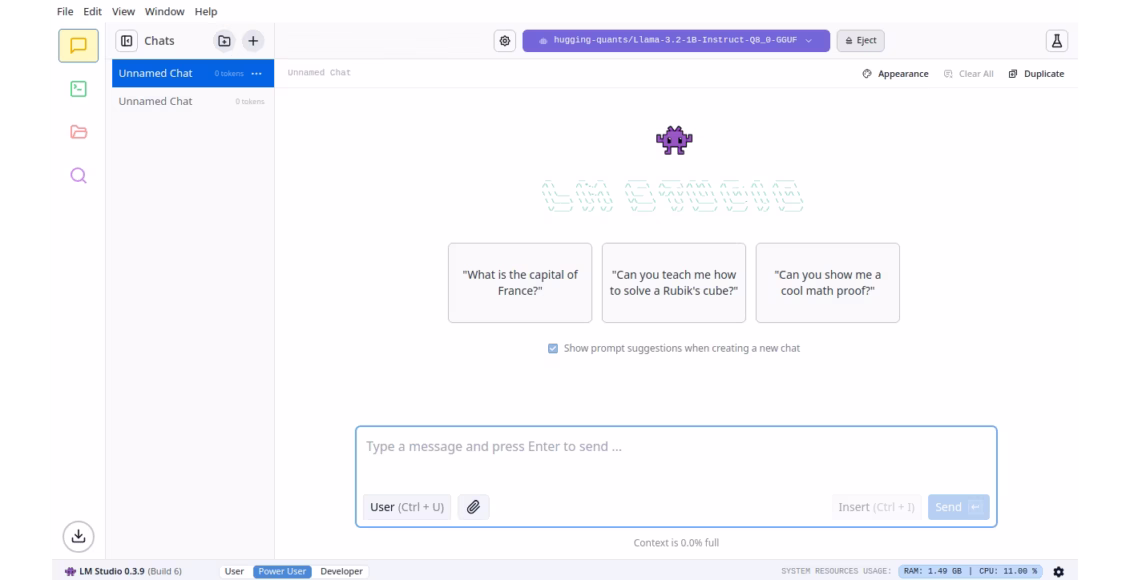Open the File menu

coord(65,12)
